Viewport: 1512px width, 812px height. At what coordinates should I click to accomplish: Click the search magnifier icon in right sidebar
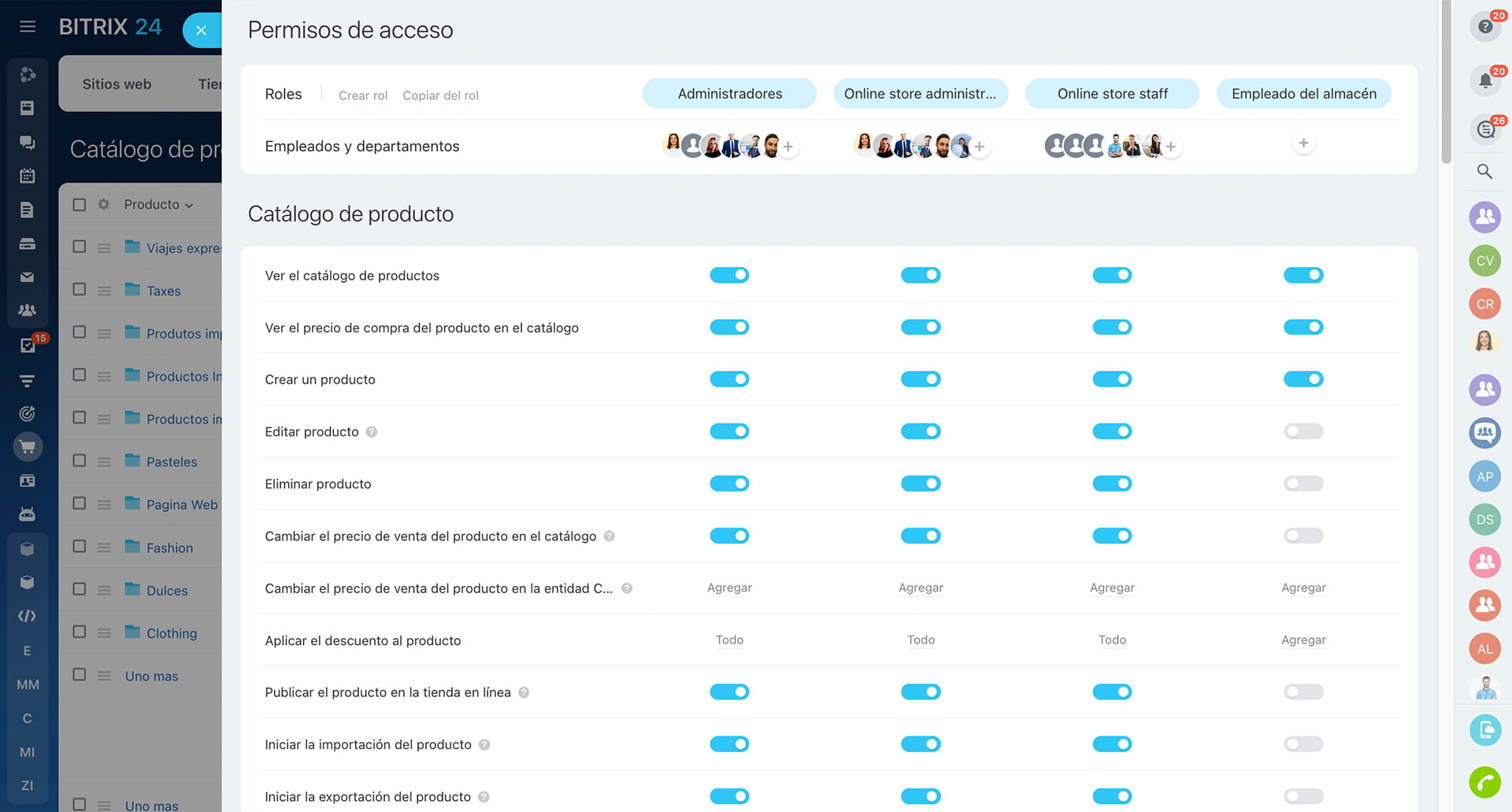point(1484,172)
